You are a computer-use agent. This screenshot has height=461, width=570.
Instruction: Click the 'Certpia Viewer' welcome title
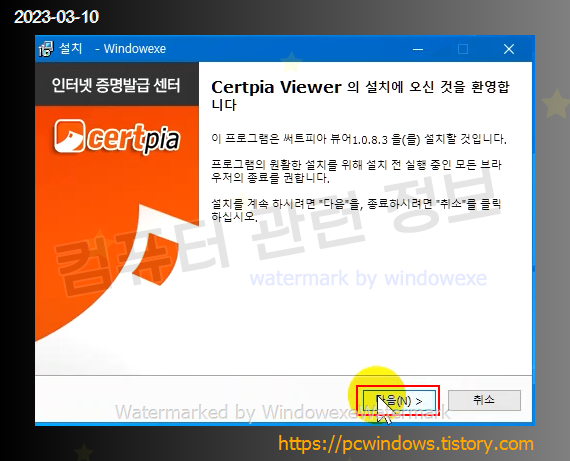360,95
